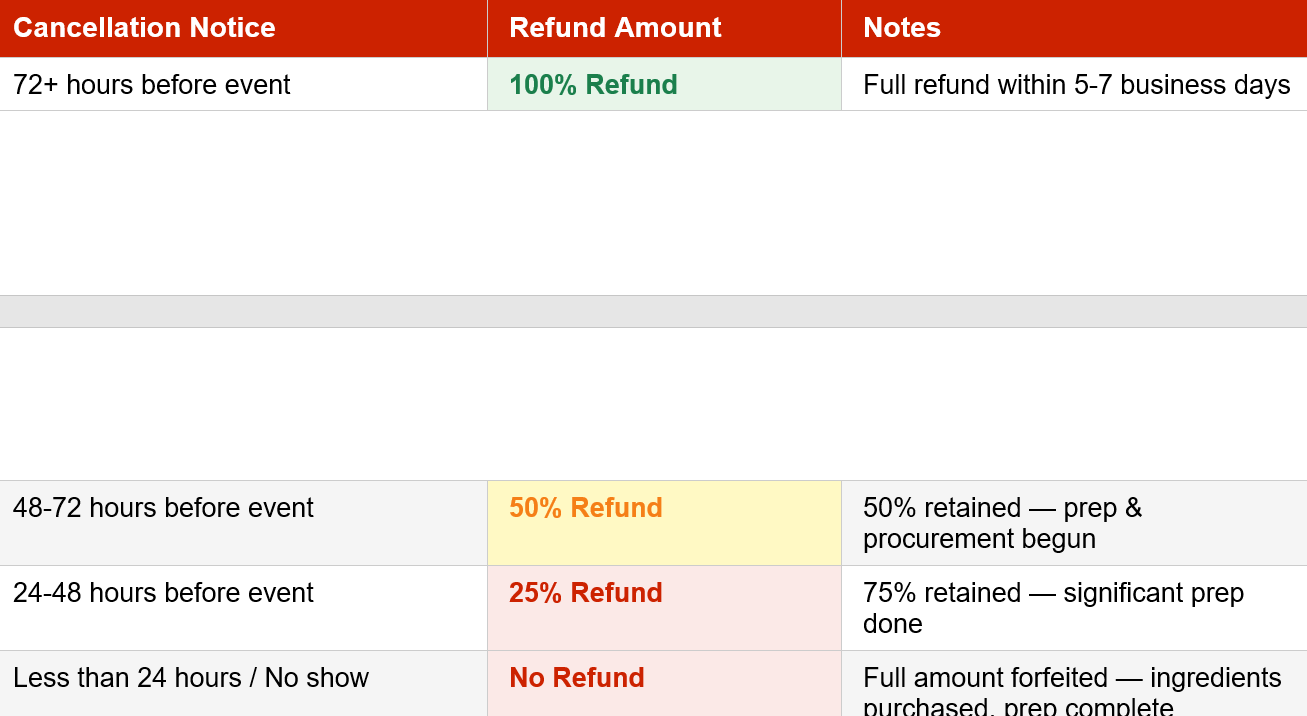
Task: Select the Notes column header
Action: (x=1074, y=28)
